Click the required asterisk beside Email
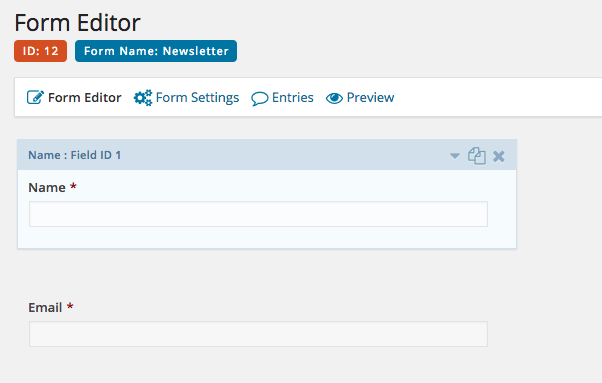 tap(70, 306)
